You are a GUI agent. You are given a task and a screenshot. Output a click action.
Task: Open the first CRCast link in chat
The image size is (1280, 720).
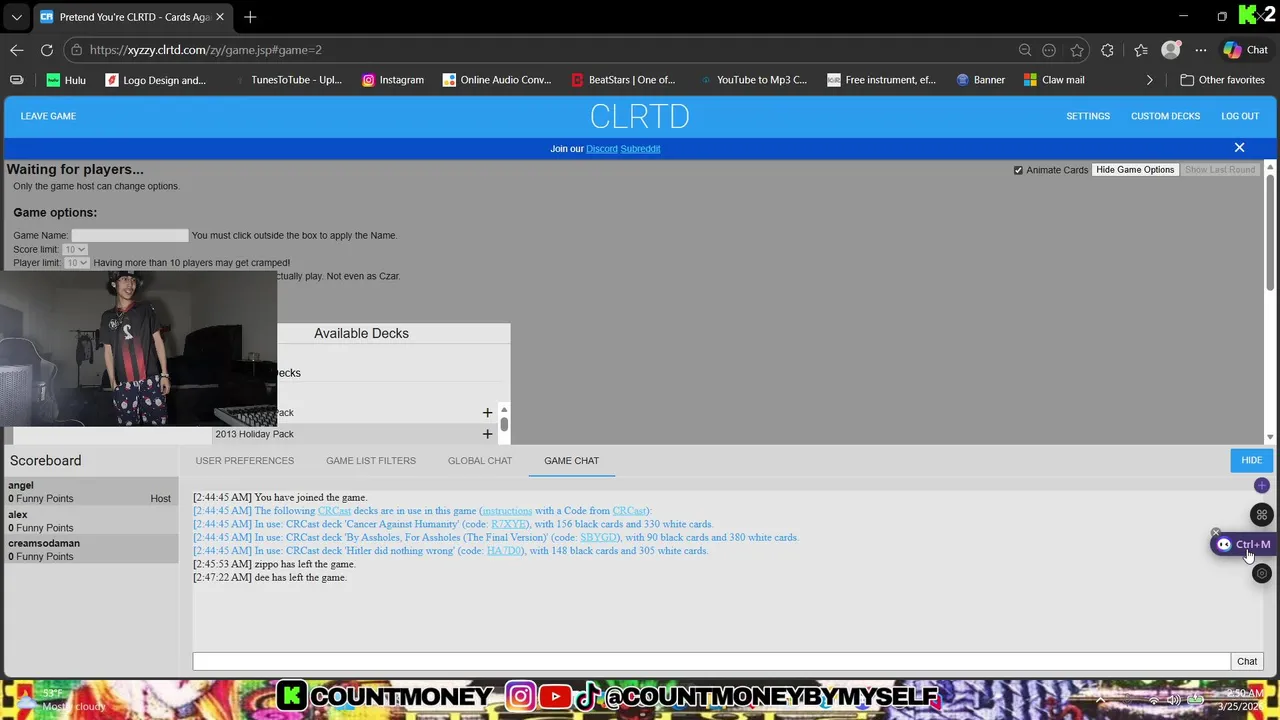click(x=334, y=511)
